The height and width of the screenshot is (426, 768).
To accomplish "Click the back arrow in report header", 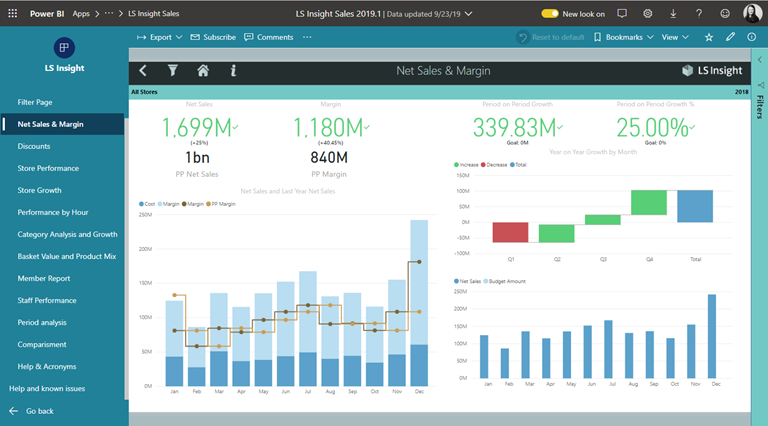I will 143,71.
